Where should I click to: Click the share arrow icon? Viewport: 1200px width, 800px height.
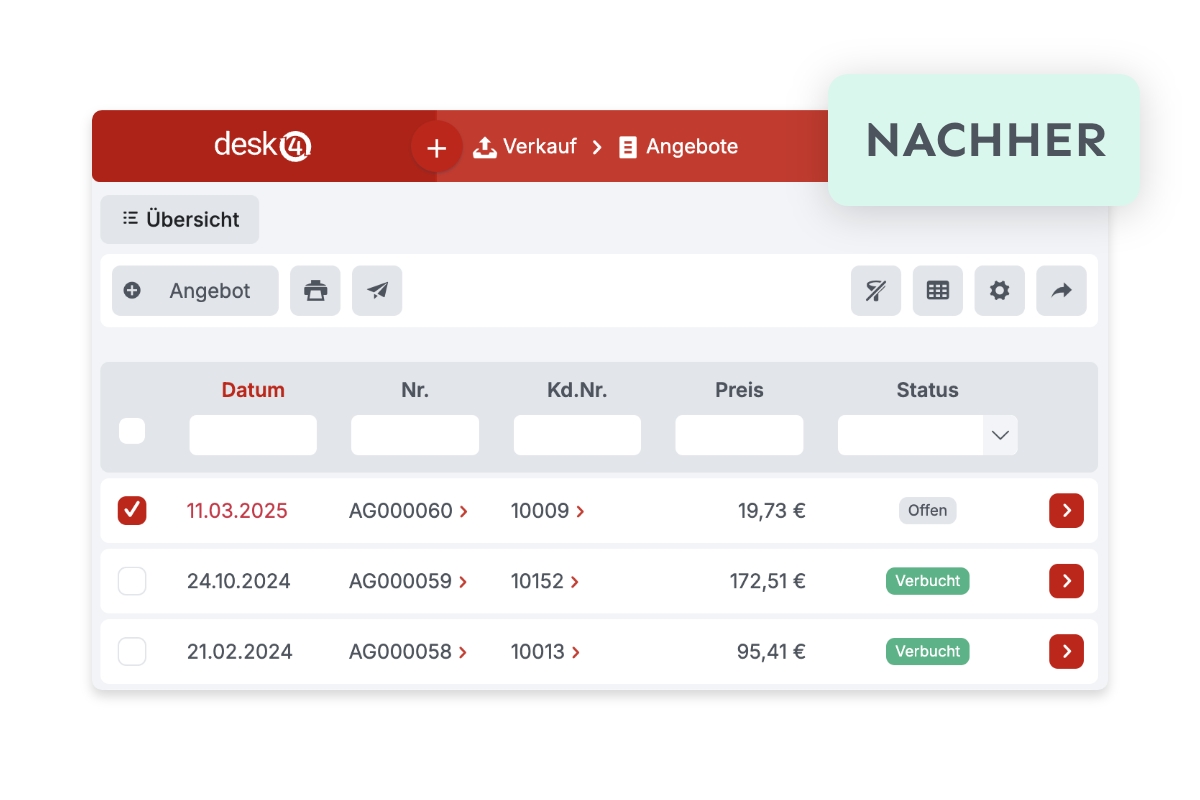1061,291
